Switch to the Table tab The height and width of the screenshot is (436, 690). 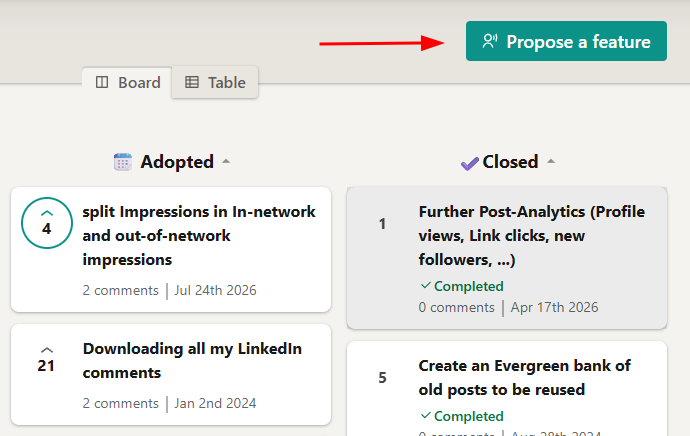pyautogui.click(x=215, y=83)
